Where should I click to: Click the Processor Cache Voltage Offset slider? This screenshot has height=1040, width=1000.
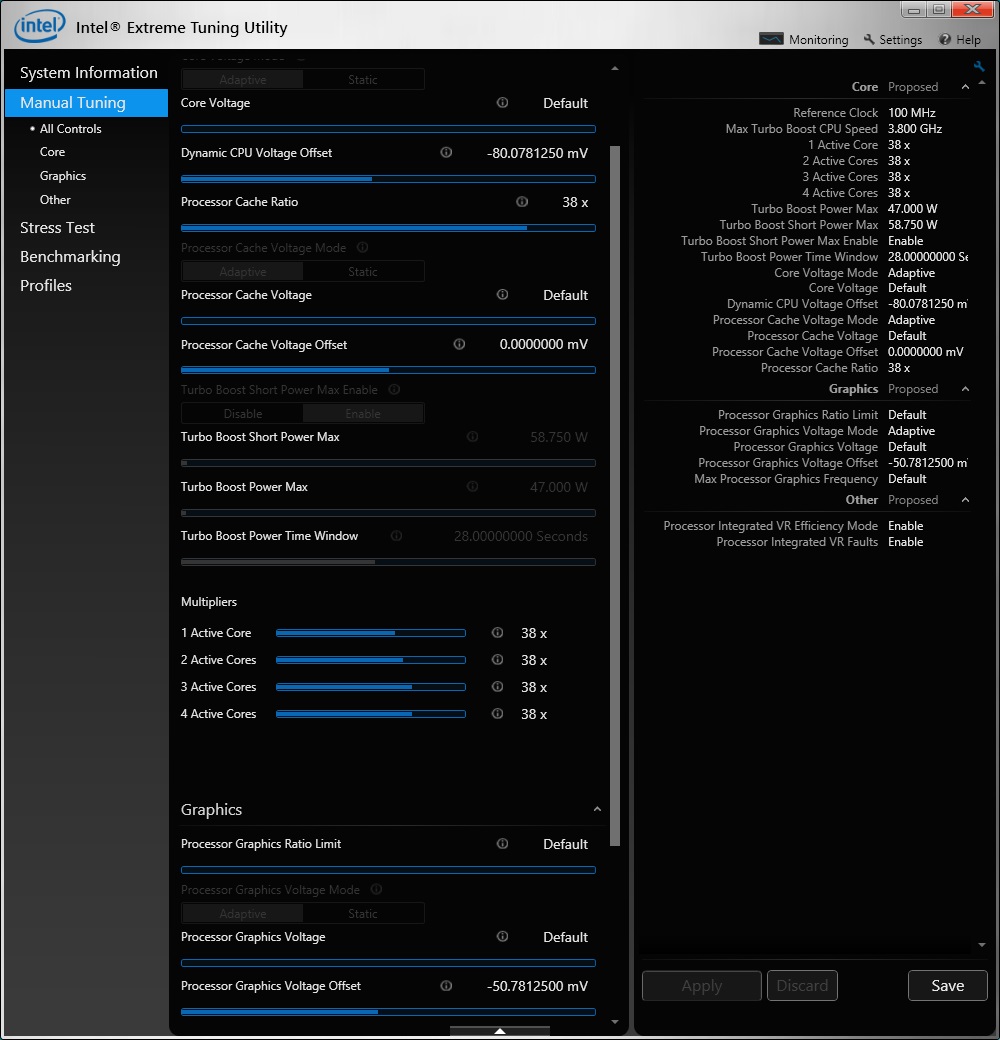click(388, 370)
